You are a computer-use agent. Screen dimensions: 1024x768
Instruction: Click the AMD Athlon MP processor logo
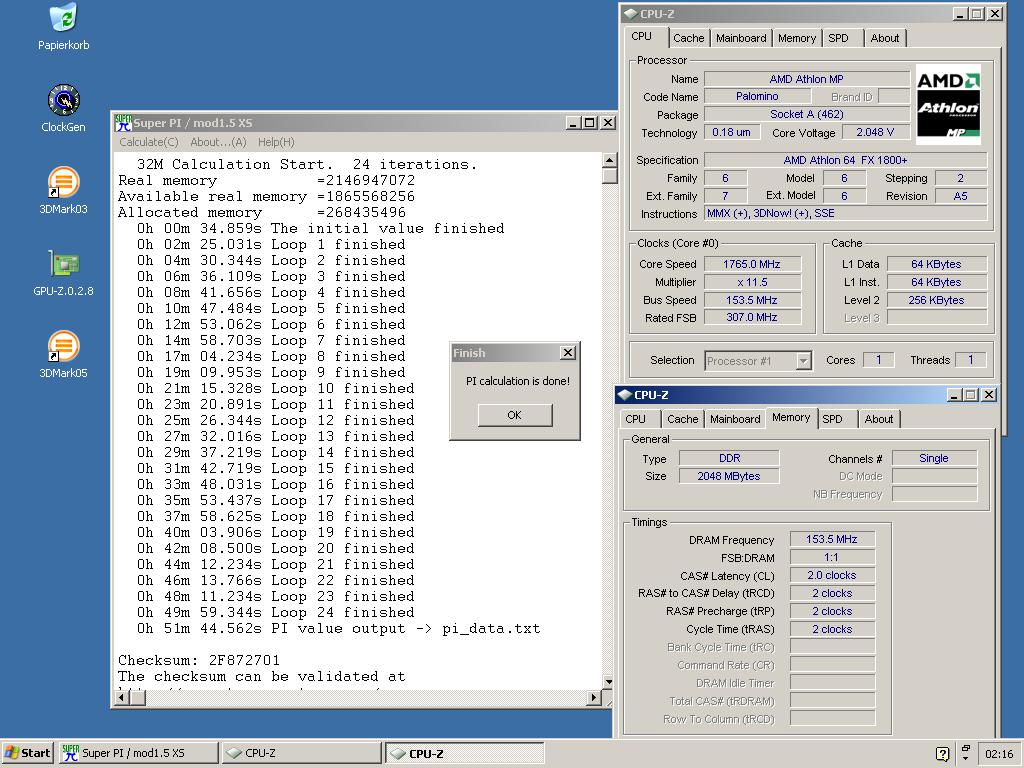tap(948, 104)
